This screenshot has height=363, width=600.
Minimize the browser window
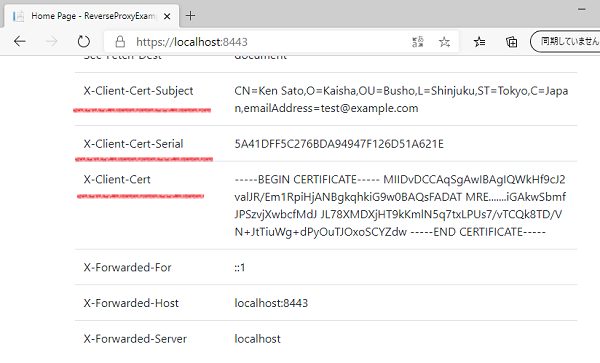coord(582,9)
